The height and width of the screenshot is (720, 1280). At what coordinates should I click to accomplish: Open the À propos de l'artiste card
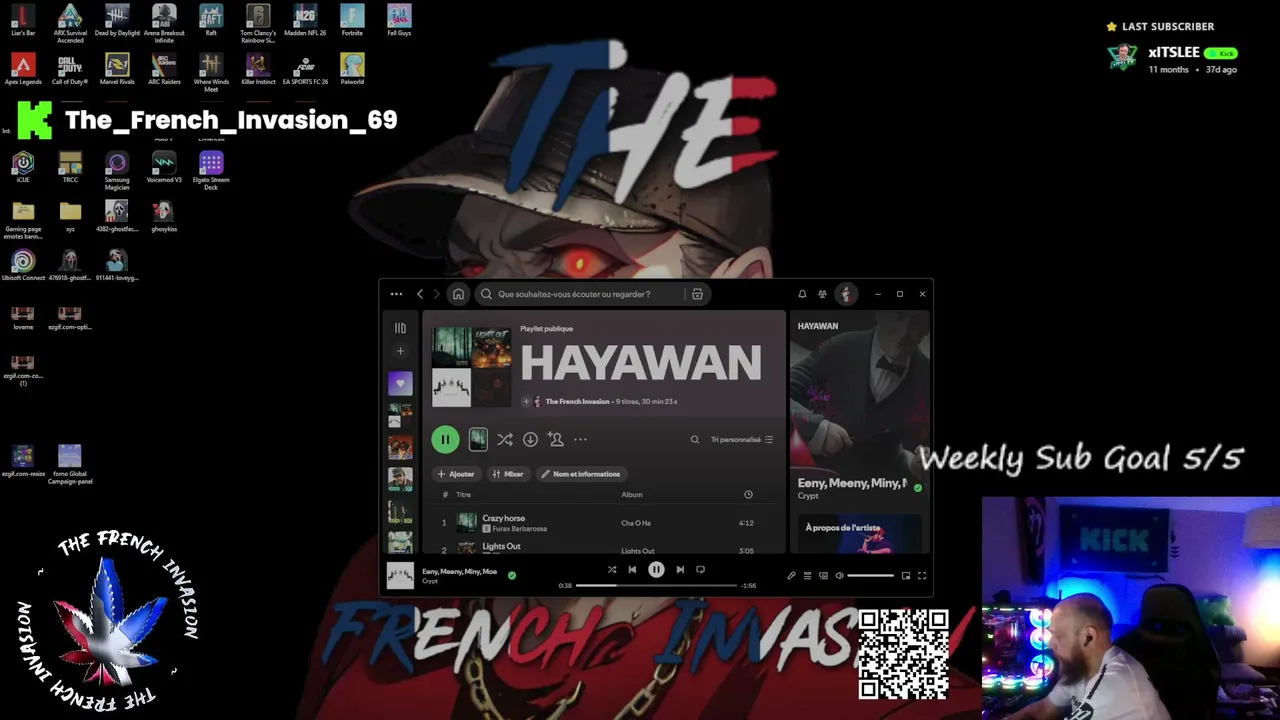860,533
